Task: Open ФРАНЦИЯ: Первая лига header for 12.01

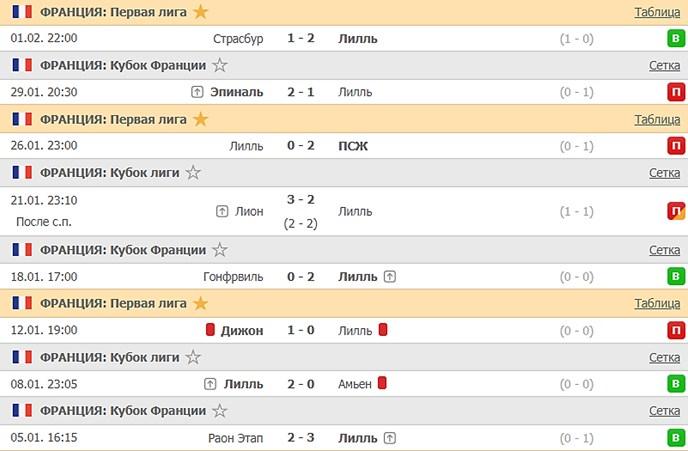Action: [x=113, y=303]
